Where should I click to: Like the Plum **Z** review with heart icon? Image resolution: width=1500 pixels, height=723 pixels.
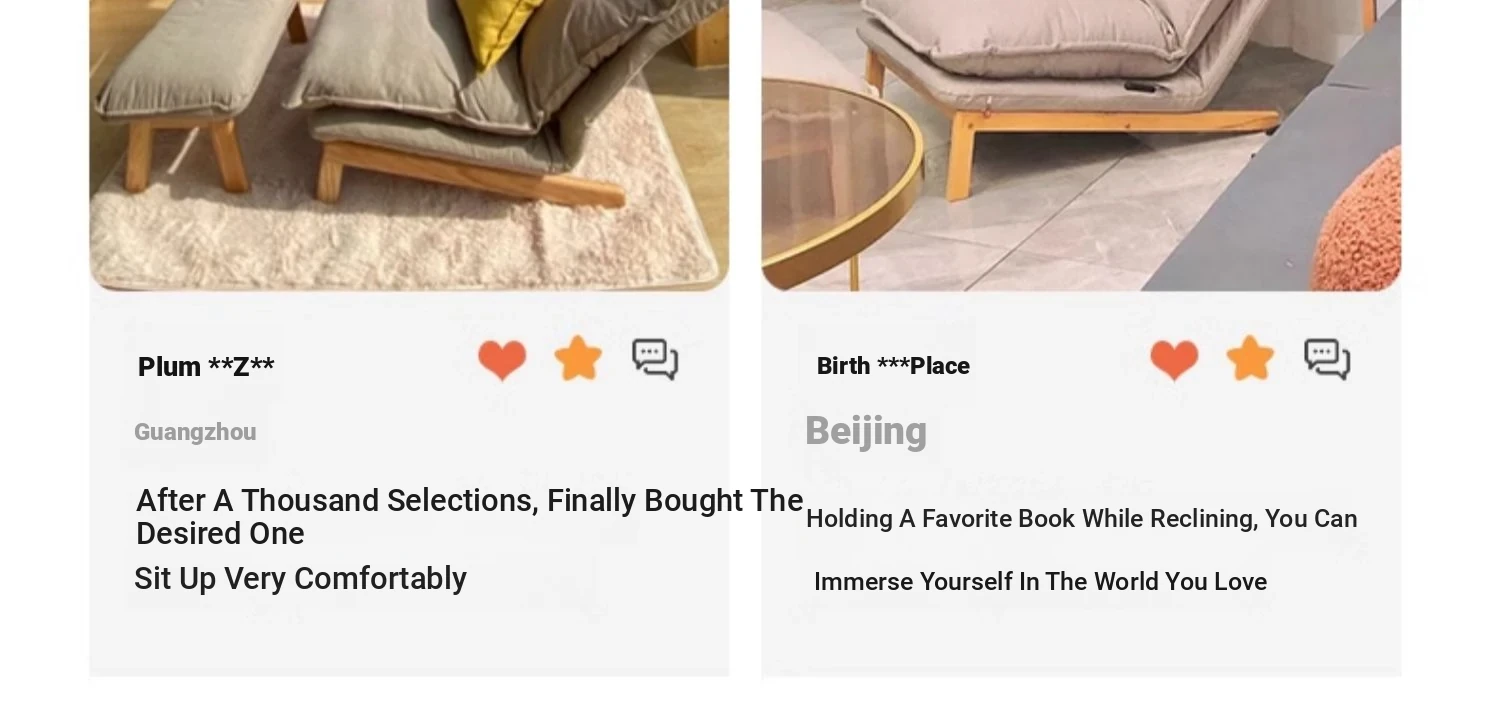point(502,360)
